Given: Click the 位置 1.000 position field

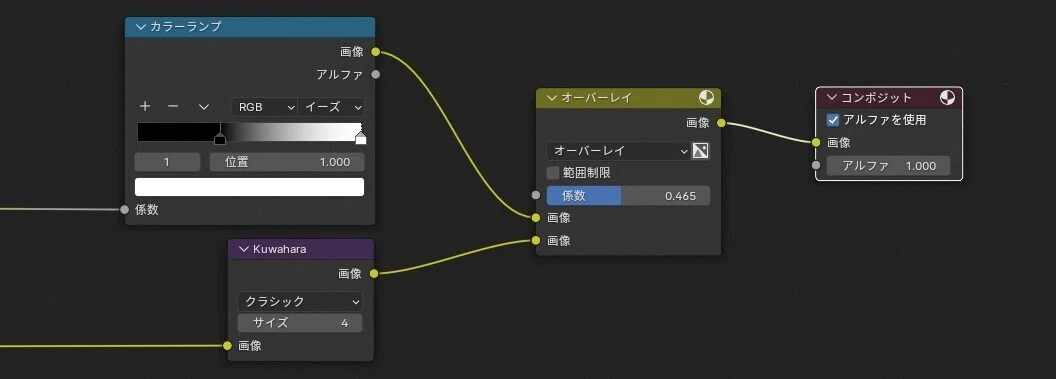Looking at the screenshot, I should click(x=287, y=162).
